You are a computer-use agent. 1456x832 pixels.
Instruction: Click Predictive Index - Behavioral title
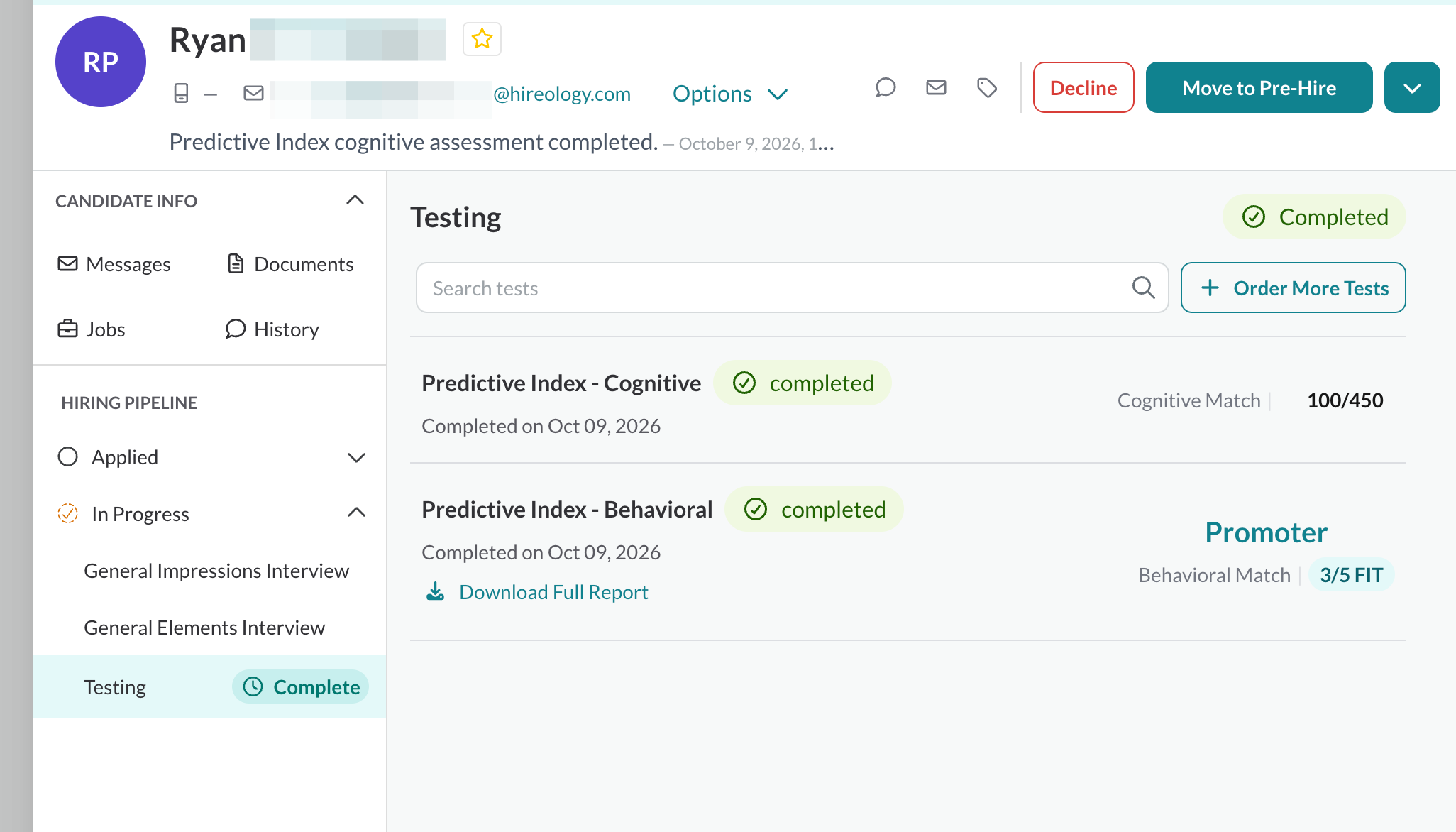click(567, 510)
